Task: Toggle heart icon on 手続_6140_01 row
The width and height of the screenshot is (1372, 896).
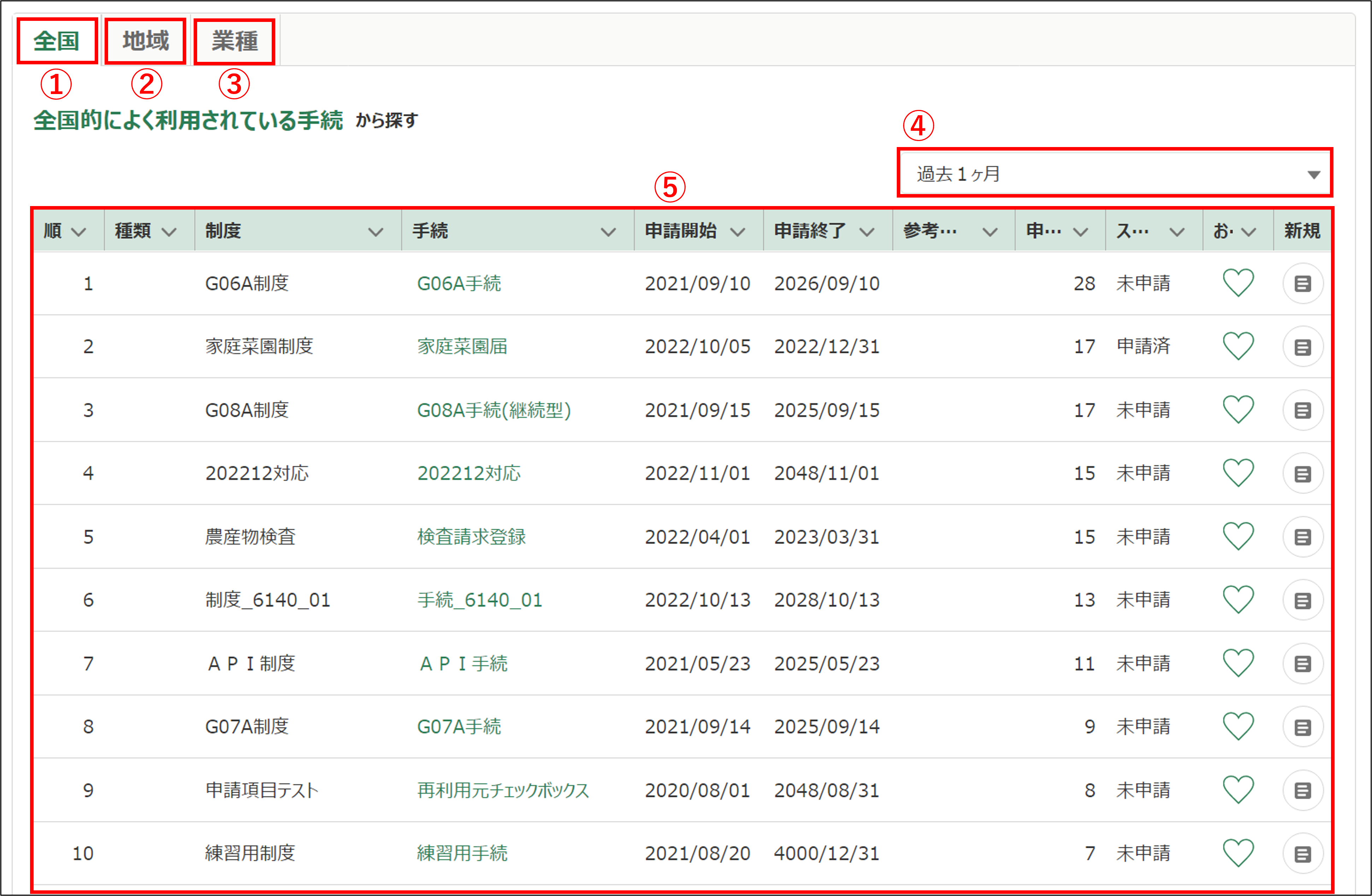Action: coord(1238,600)
